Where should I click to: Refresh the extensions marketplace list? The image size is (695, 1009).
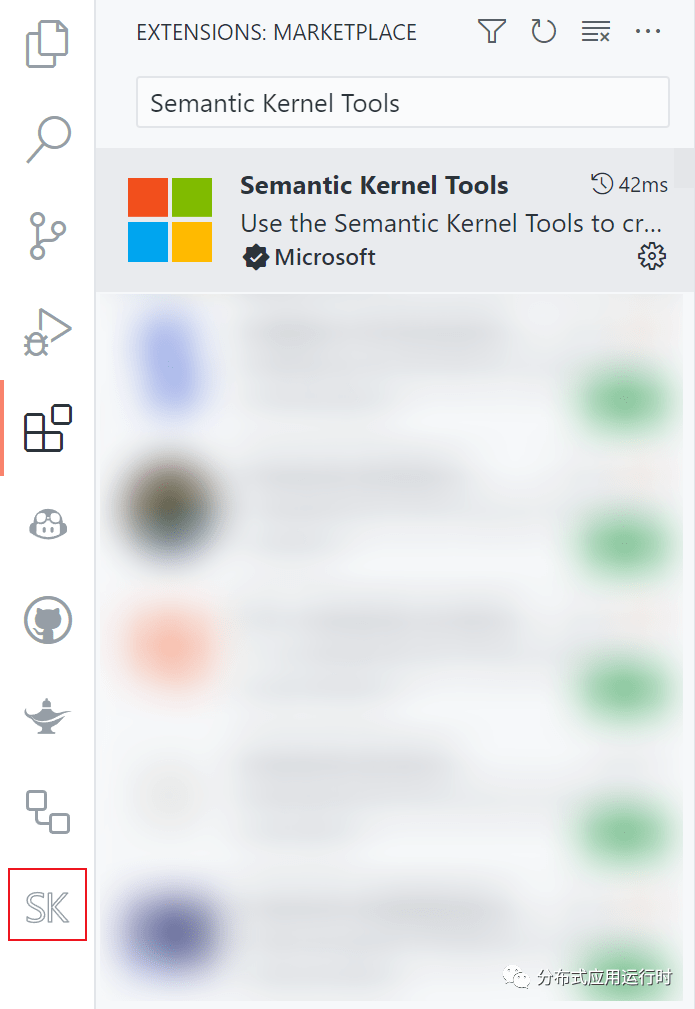[543, 31]
